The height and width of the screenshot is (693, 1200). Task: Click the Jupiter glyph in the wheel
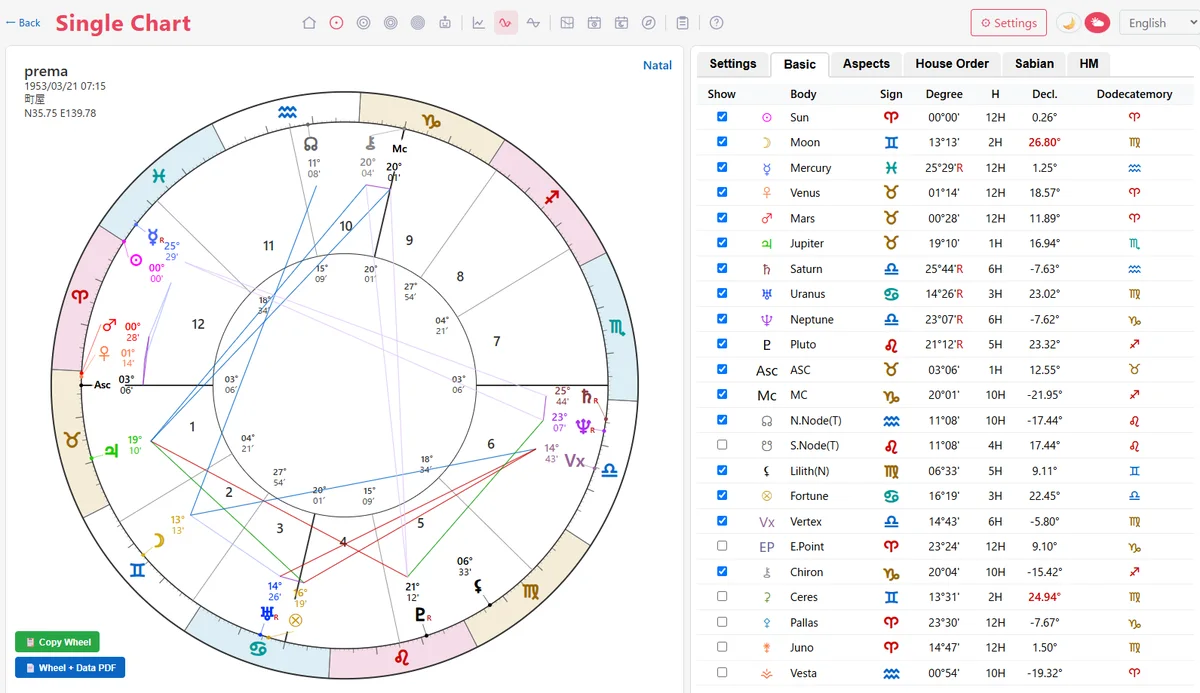tap(111, 450)
